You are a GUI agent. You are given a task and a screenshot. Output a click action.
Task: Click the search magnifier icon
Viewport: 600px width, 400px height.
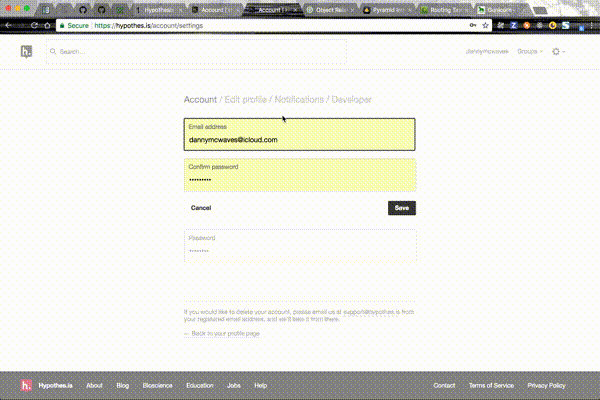(x=53, y=51)
